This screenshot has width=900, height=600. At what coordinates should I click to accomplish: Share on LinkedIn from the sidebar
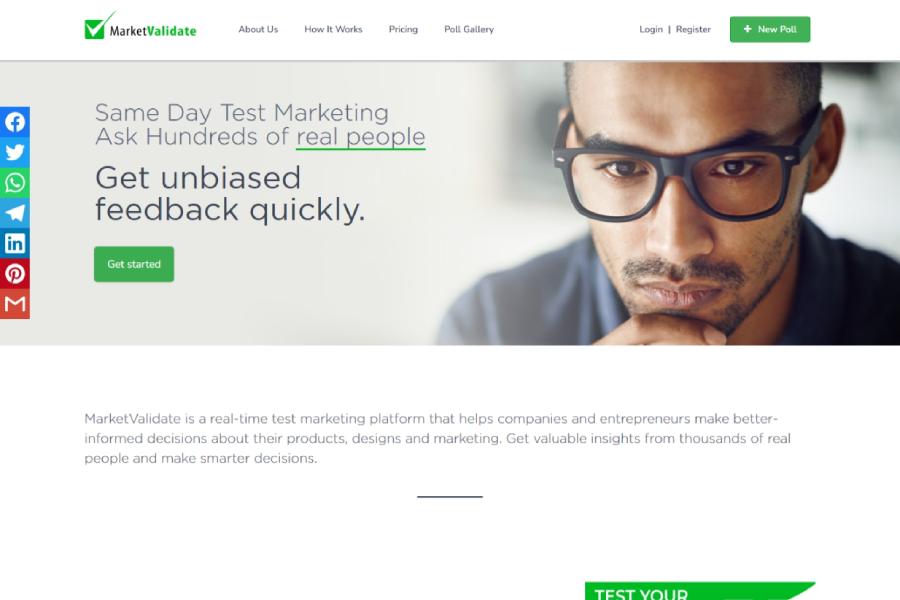click(15, 243)
